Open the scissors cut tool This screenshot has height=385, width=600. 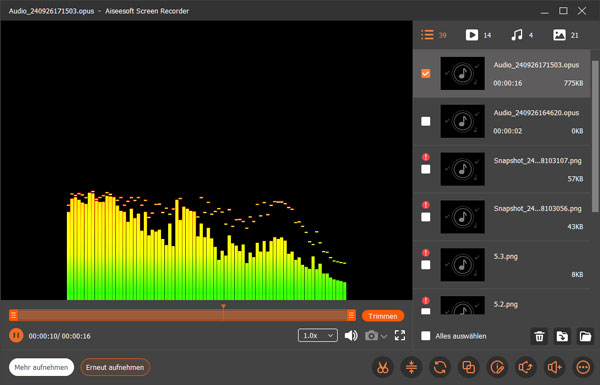tap(382, 367)
